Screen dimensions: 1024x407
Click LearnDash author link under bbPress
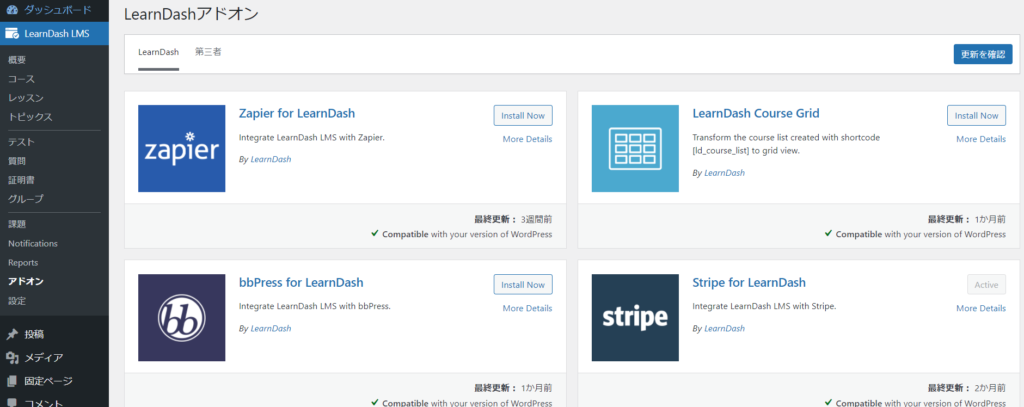click(271, 329)
